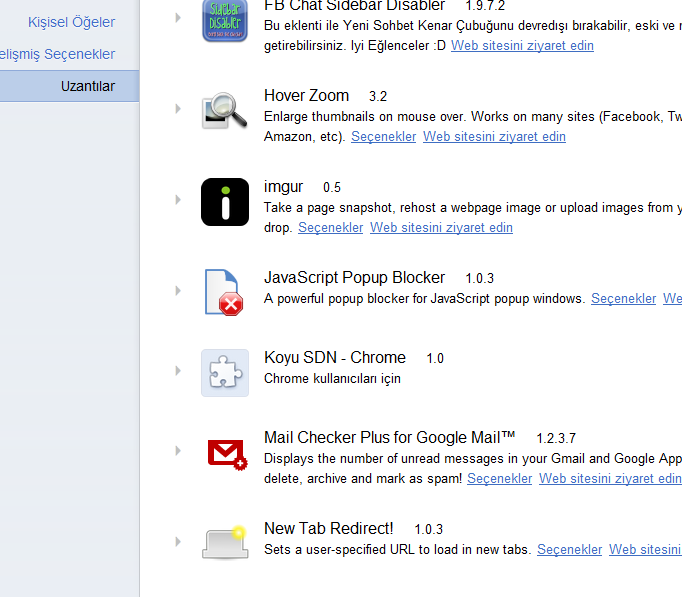Click FB Chat Sidebar Disabler version 1.9.7.2
682x597 pixels.
point(485,6)
